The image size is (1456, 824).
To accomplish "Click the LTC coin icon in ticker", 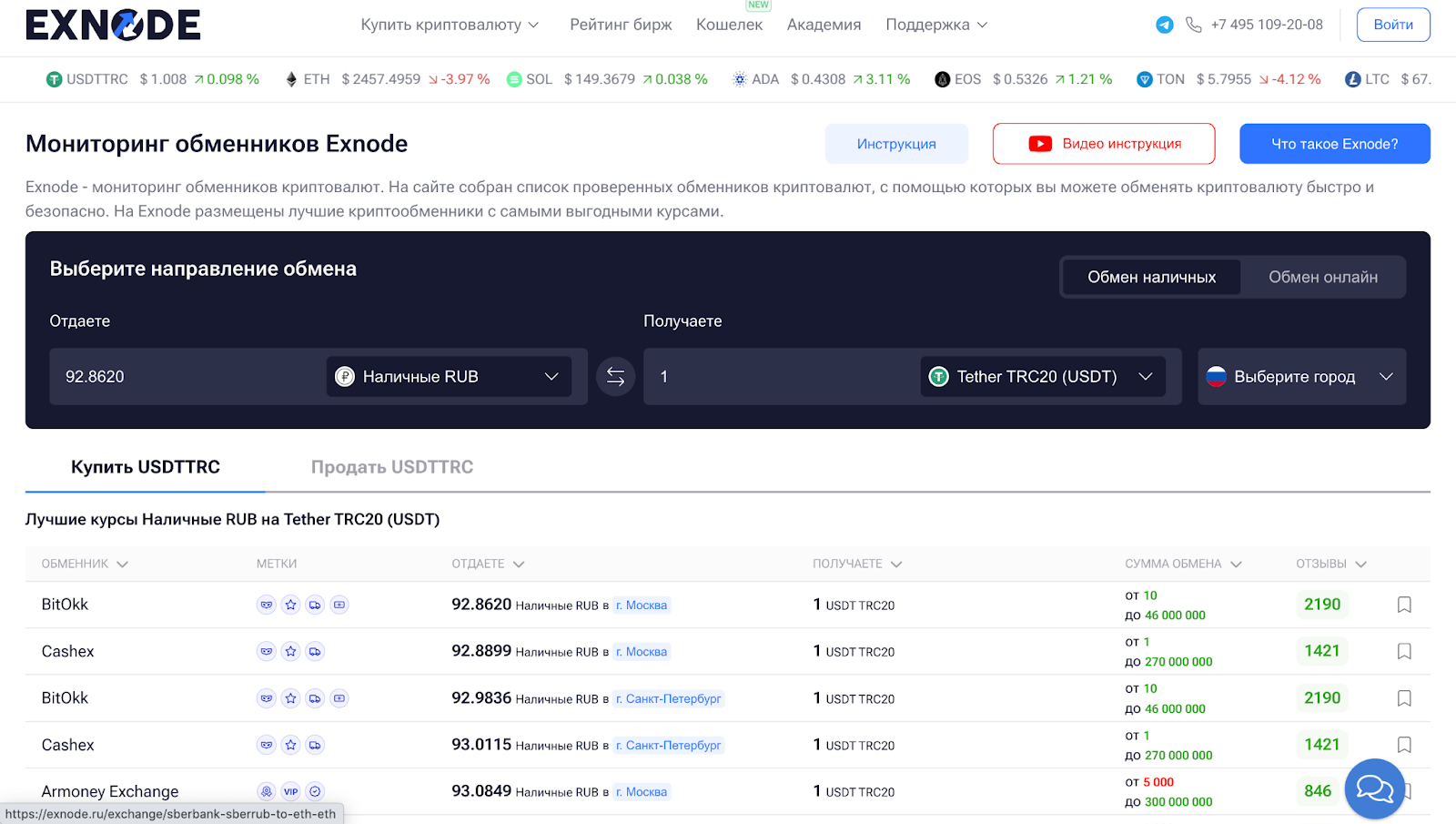I will 1353,79.
